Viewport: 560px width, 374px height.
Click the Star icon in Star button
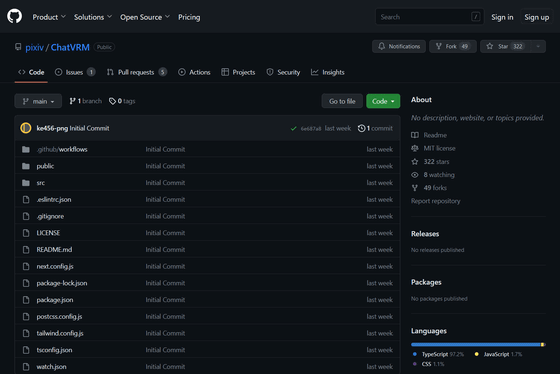point(490,46)
